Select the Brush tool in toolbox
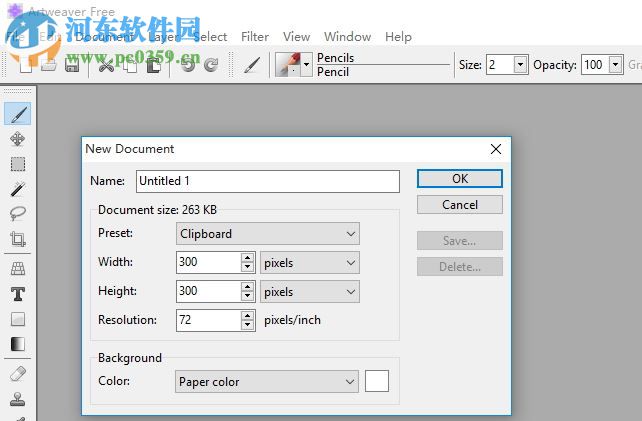The height and width of the screenshot is (421, 642). pos(18,114)
